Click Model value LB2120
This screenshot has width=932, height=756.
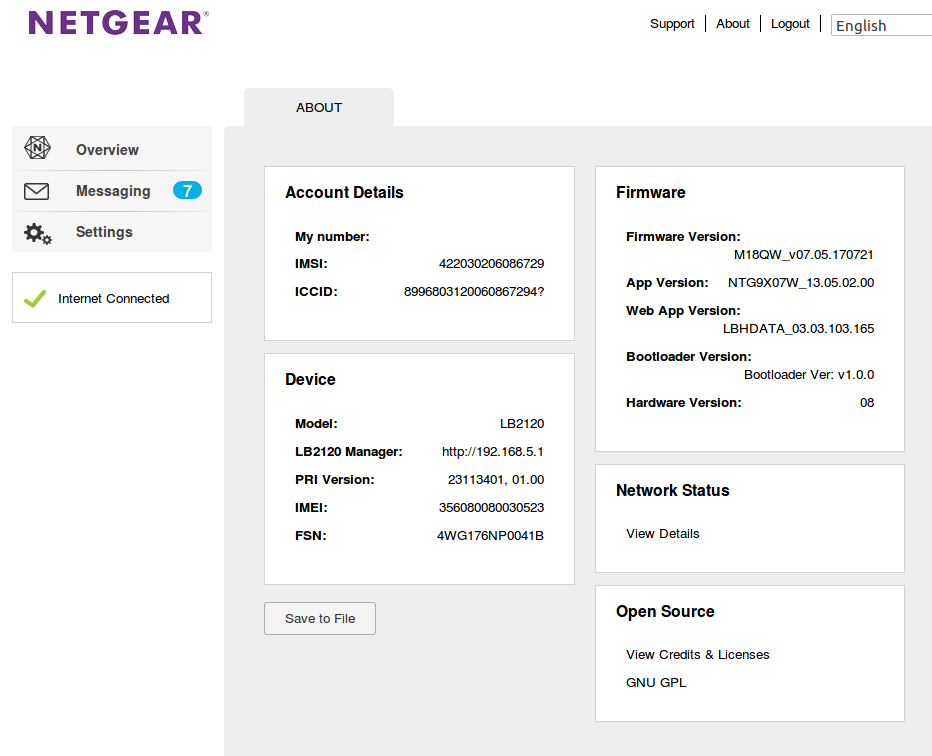[522, 424]
